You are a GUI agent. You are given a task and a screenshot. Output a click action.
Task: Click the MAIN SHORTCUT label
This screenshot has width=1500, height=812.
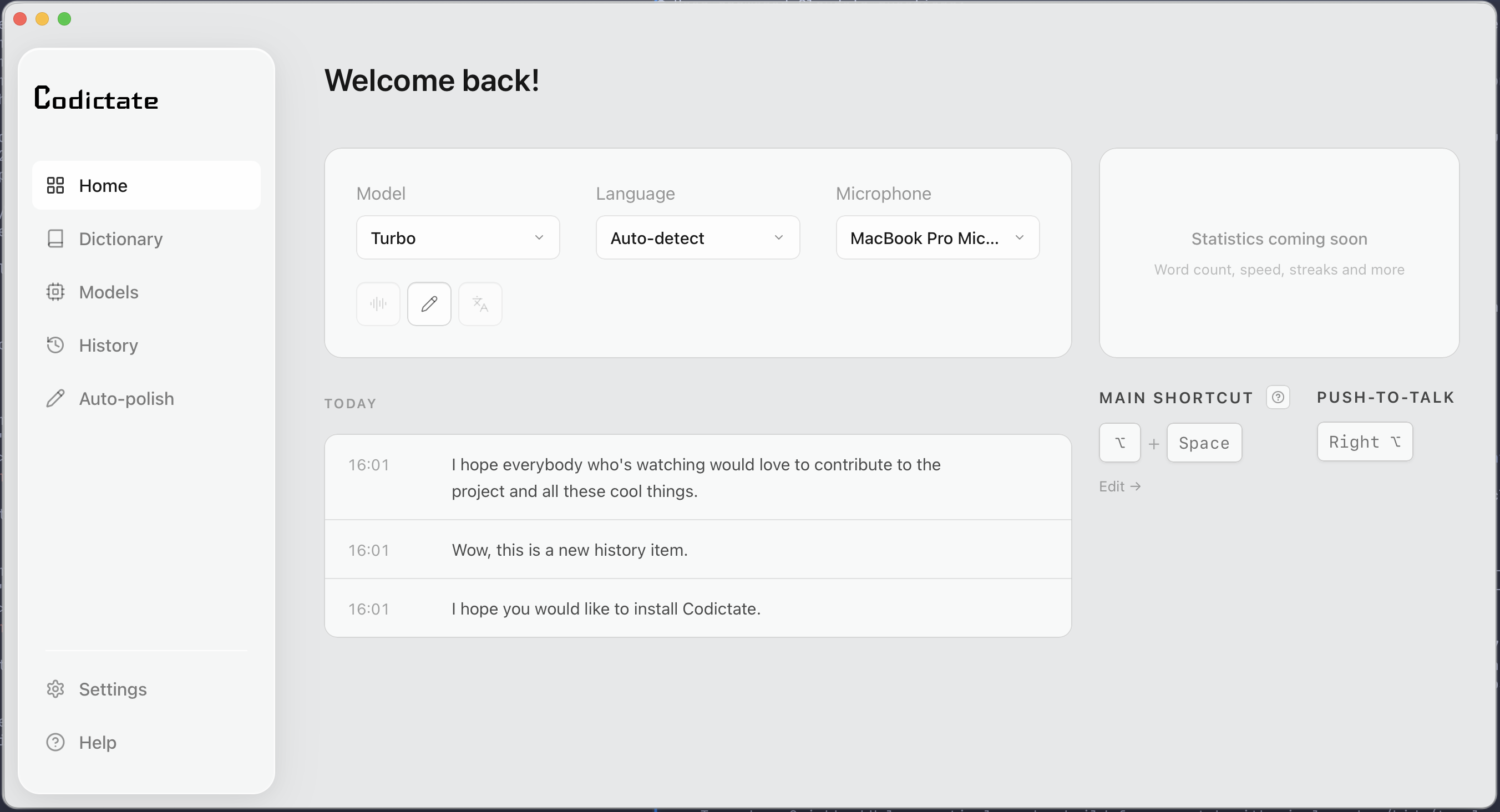coord(1175,398)
